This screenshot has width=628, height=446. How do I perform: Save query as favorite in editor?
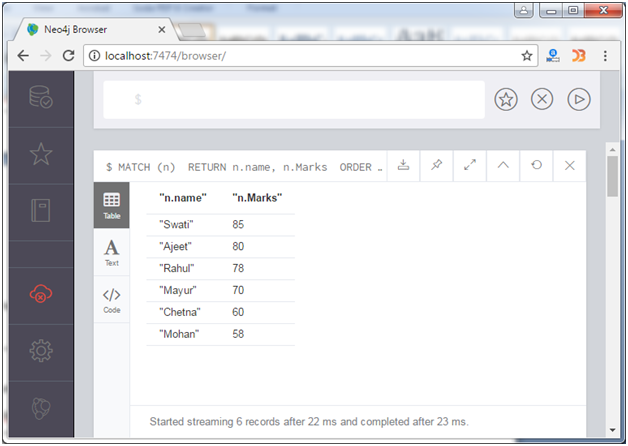point(506,100)
